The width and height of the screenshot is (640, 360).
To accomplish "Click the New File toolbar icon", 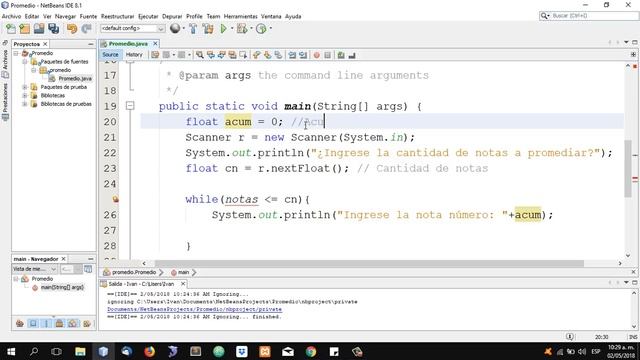I will 11,29.
